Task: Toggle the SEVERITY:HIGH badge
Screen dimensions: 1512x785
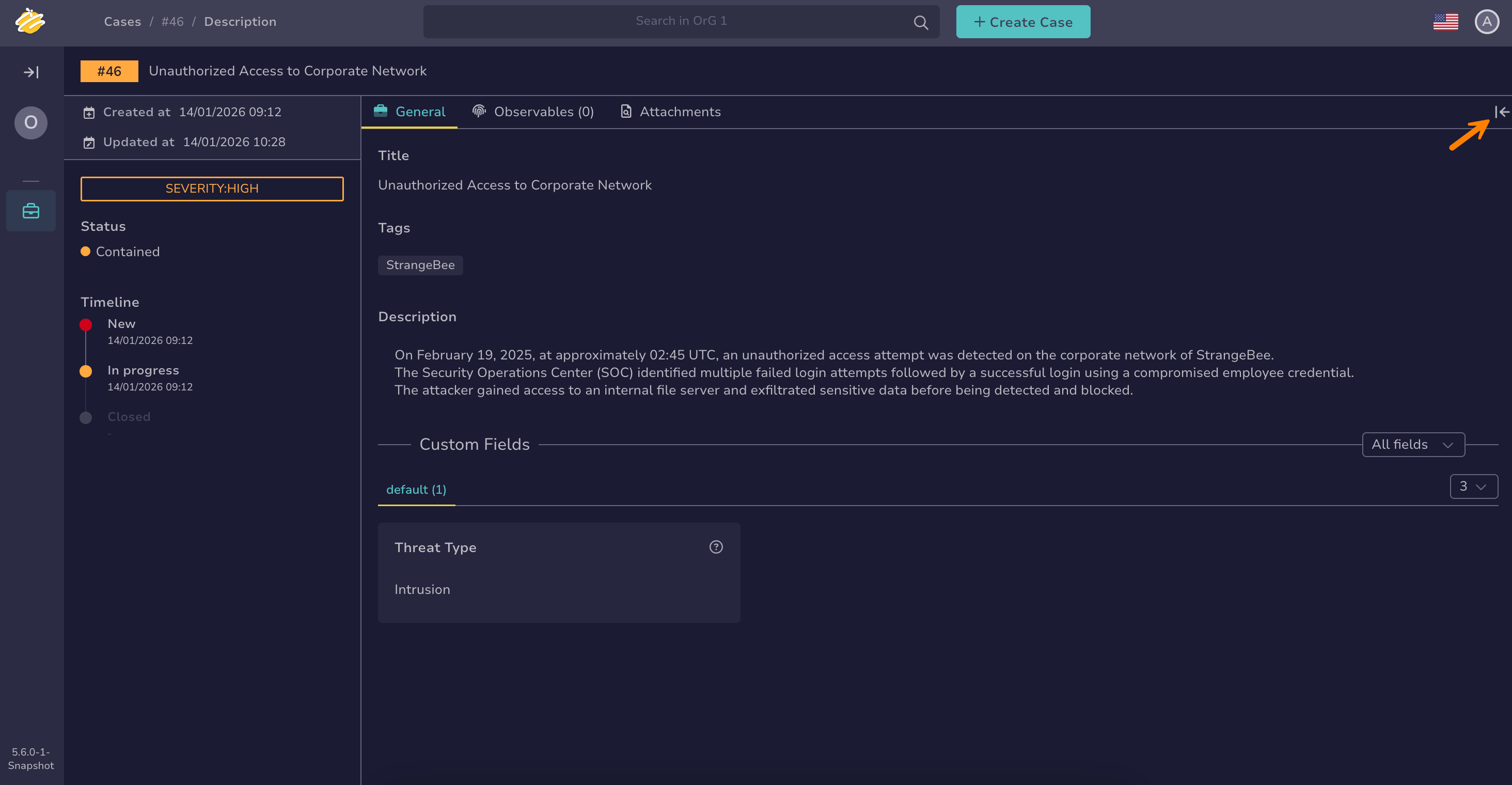Action: pos(212,189)
